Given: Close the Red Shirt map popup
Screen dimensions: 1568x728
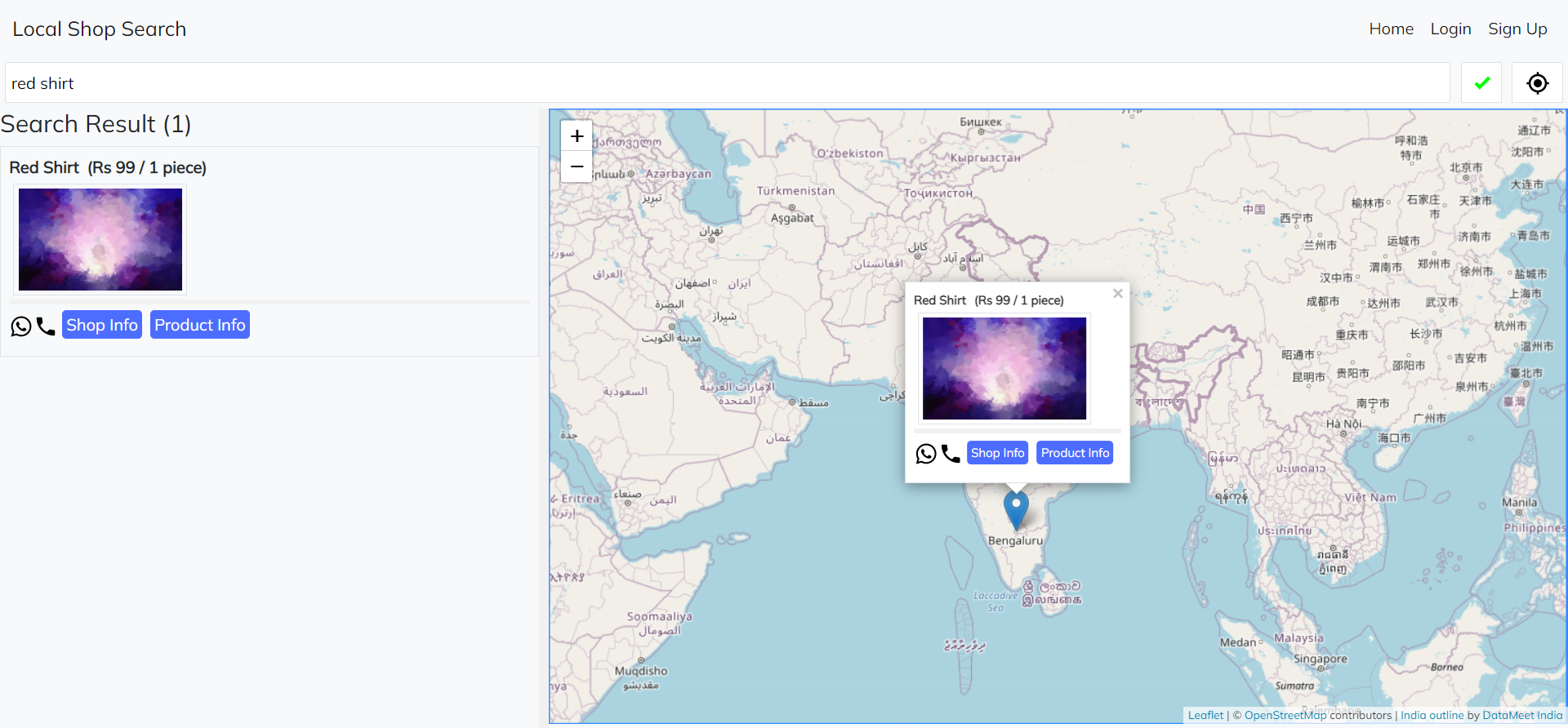Looking at the screenshot, I should coord(1118,294).
